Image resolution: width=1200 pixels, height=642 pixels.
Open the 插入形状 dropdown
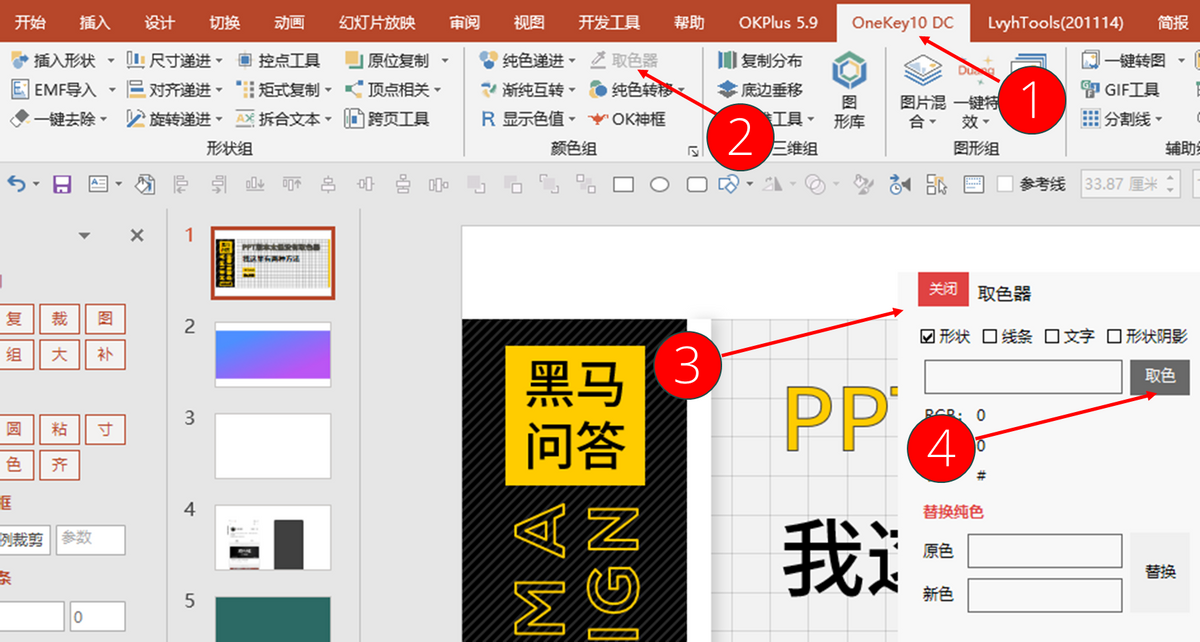coord(110,61)
